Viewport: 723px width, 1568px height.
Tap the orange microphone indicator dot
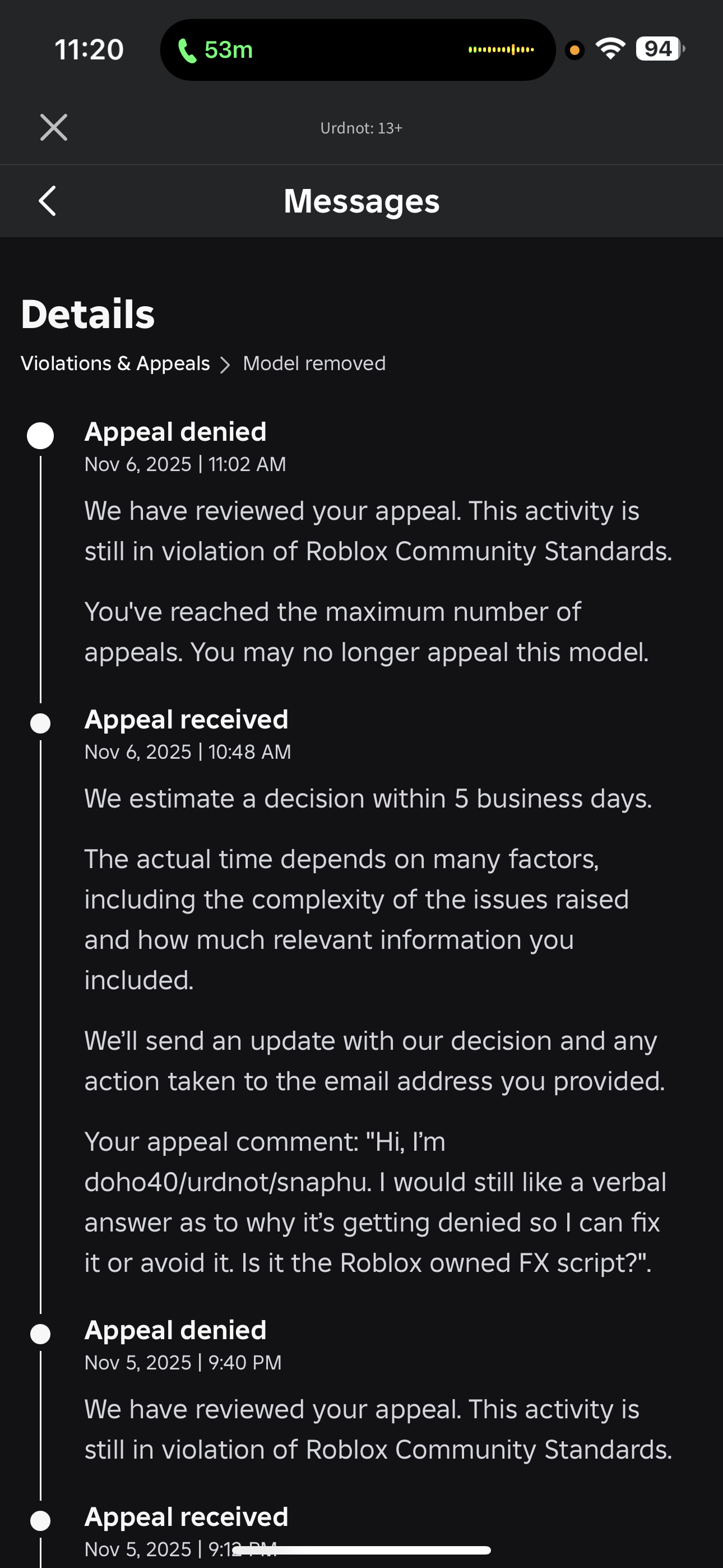click(574, 50)
